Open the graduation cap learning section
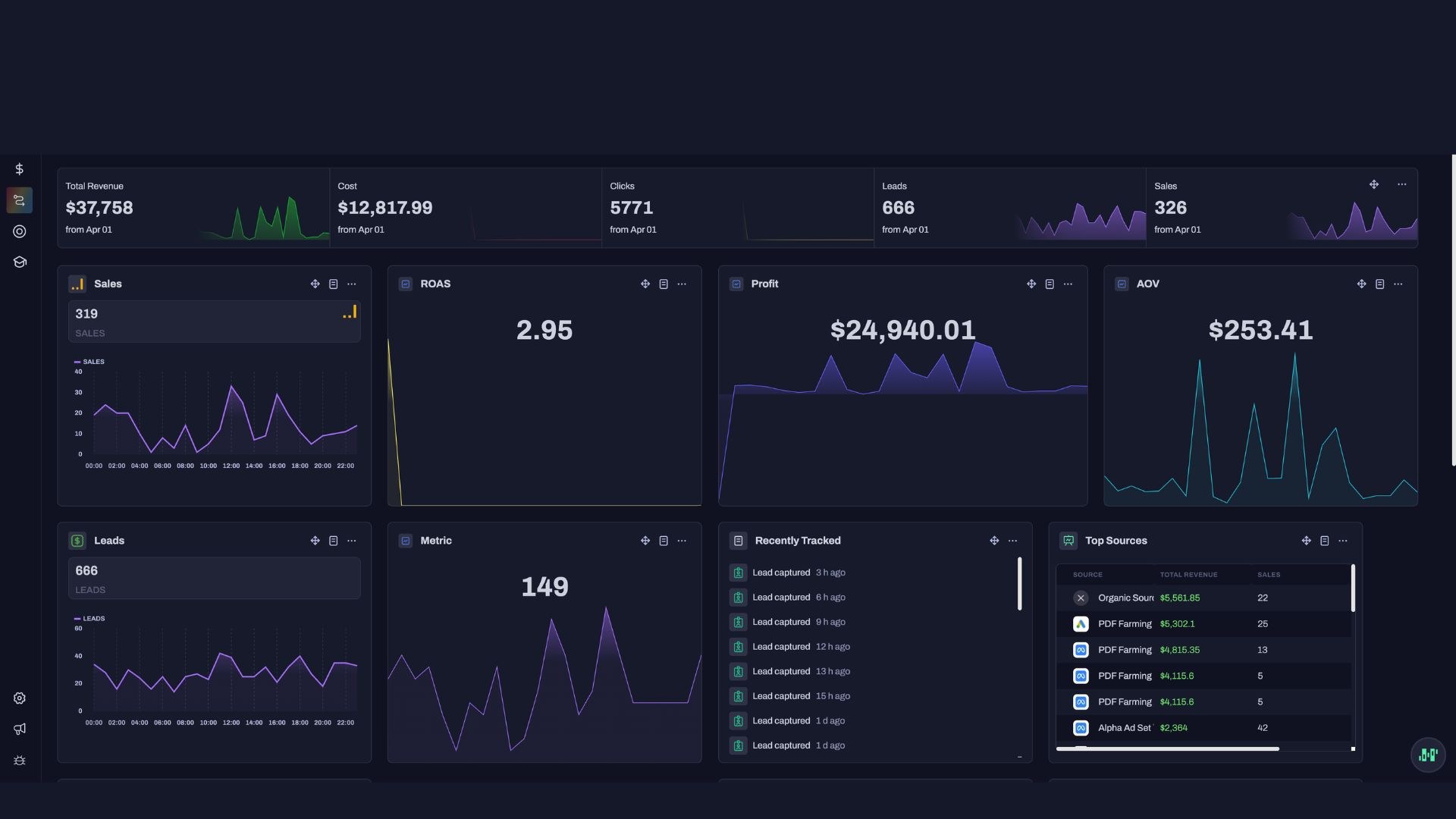 (x=20, y=262)
